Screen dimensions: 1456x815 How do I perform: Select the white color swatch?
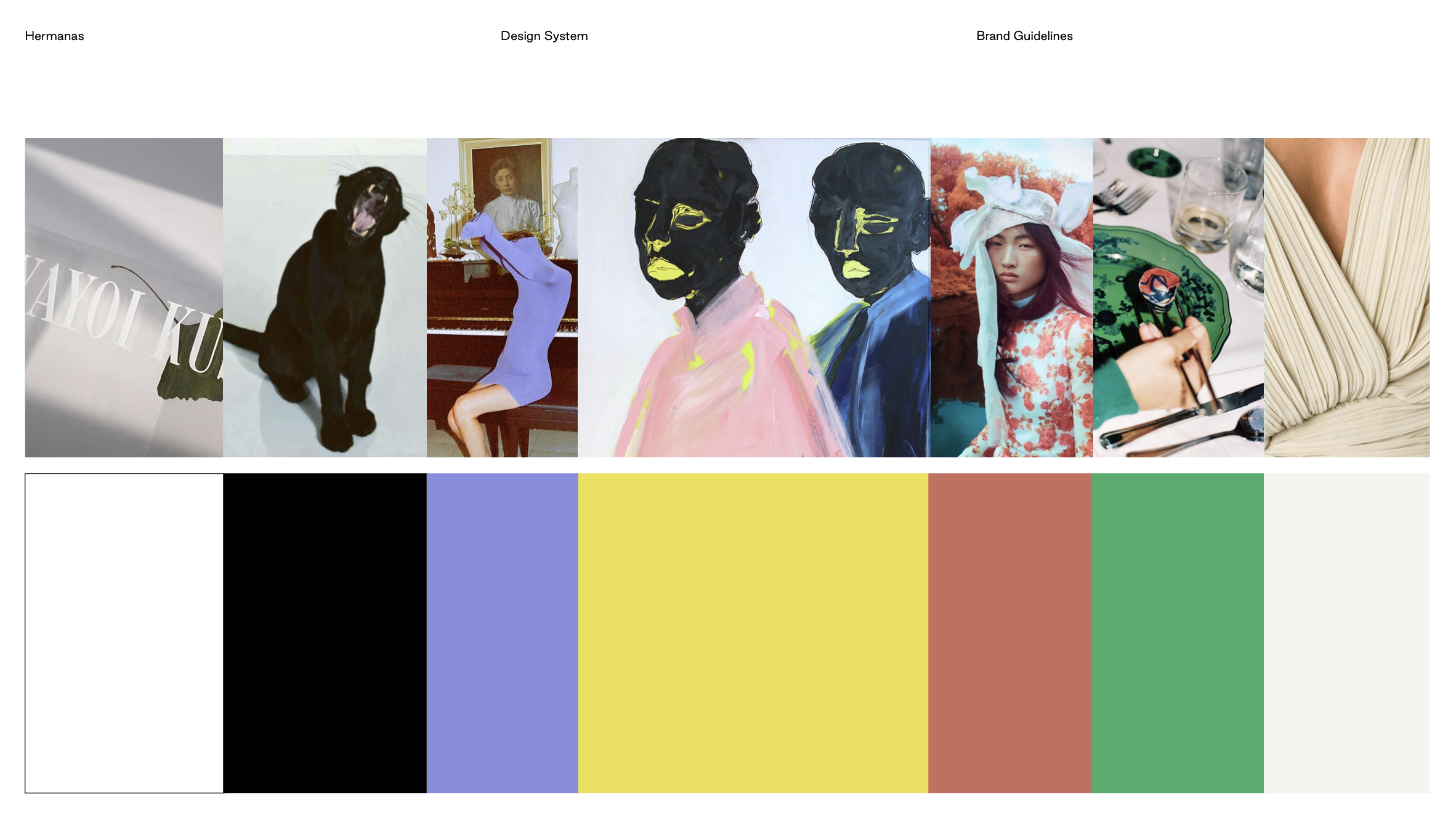click(124, 633)
